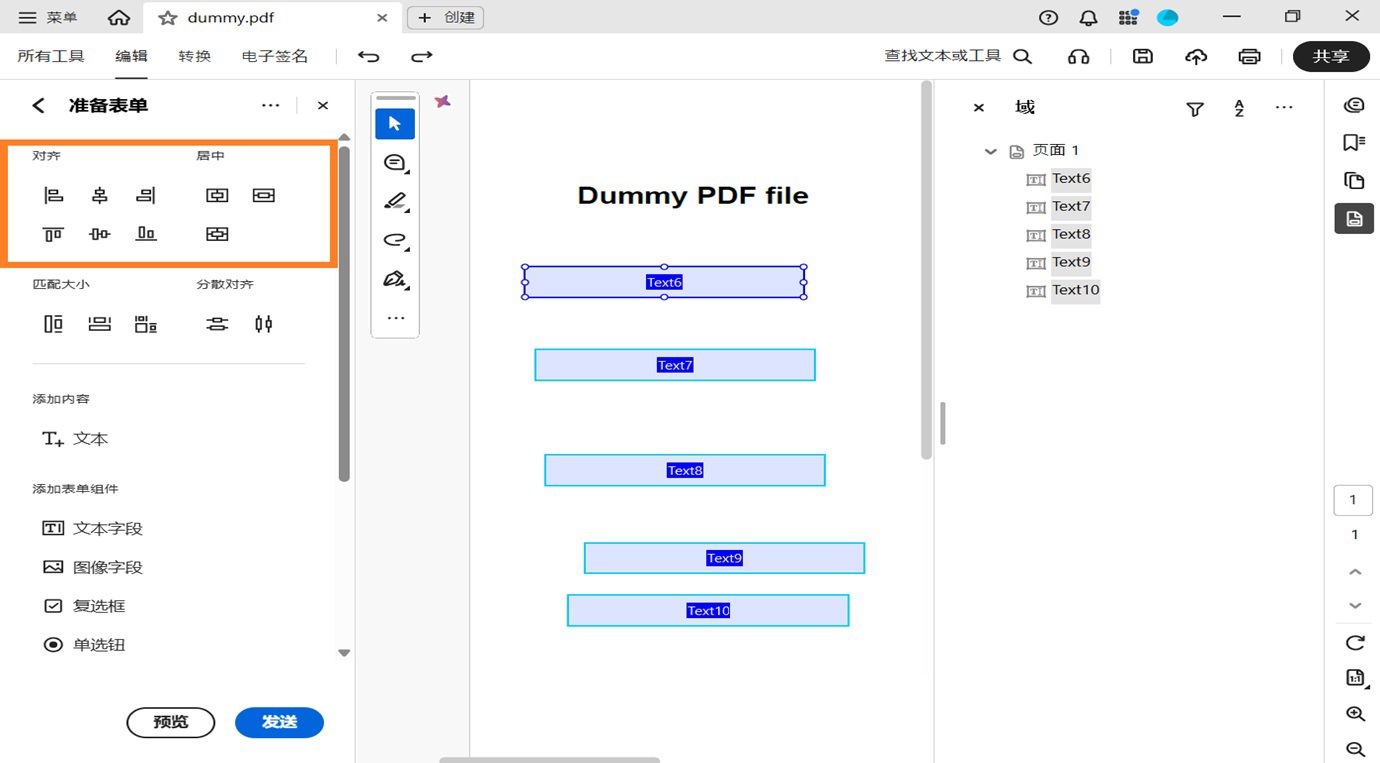Image resolution: width=1380 pixels, height=763 pixels.
Task: Close the 域 fields panel
Action: [979, 108]
